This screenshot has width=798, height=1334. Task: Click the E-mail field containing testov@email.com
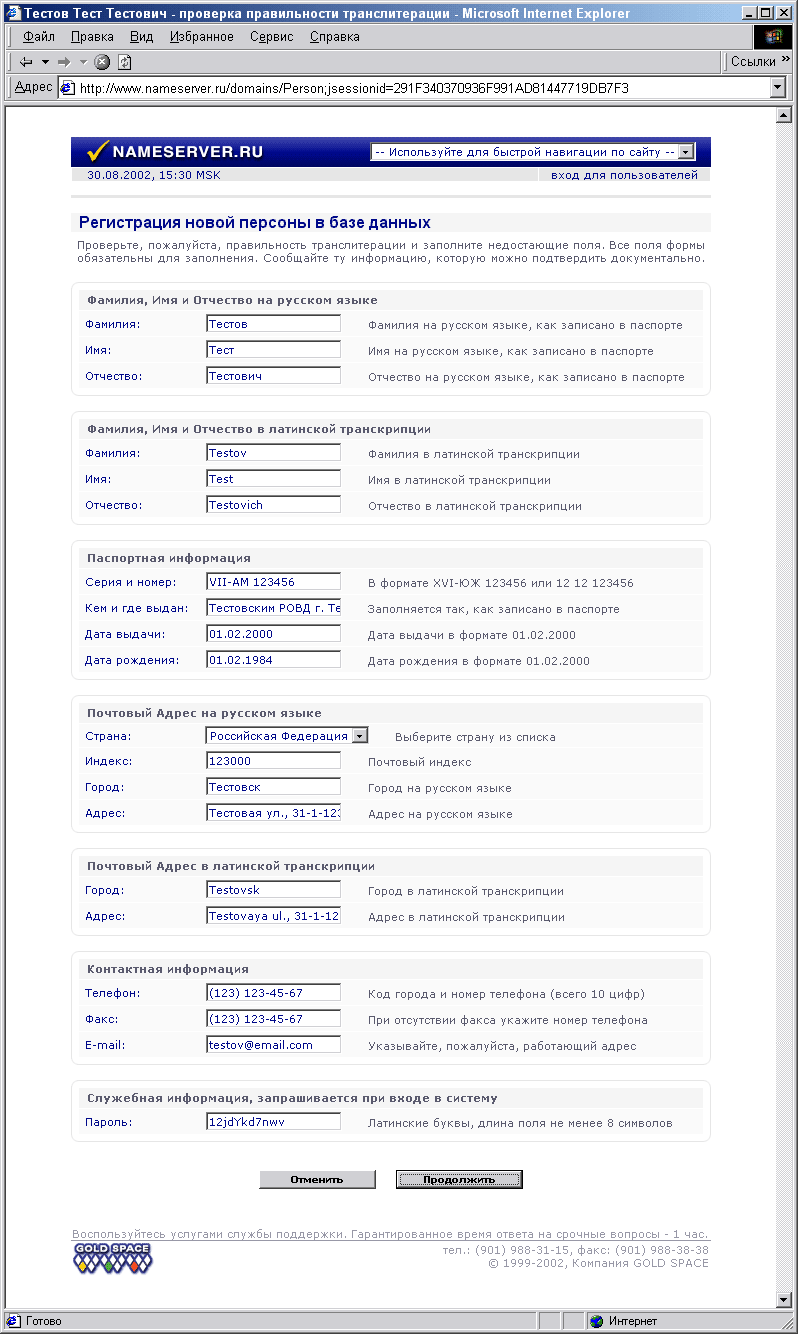(273, 1045)
